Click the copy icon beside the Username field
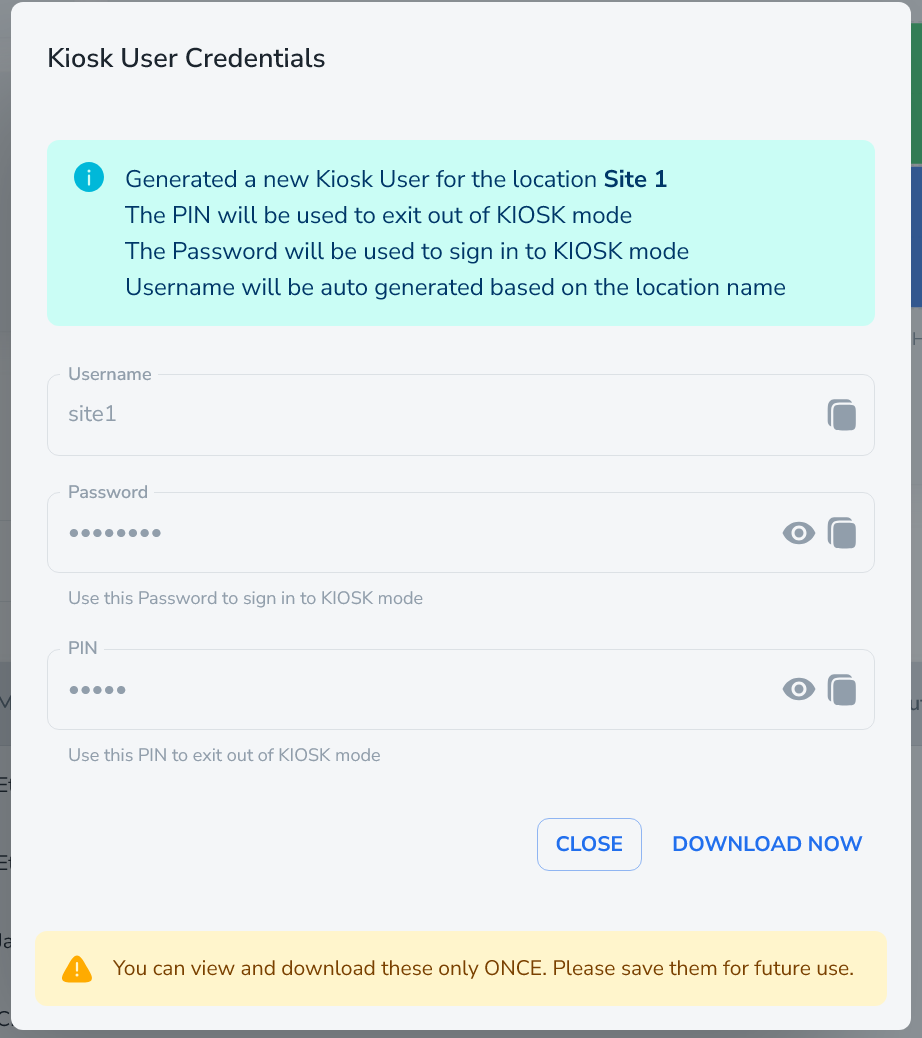Image resolution: width=922 pixels, height=1038 pixels. coord(842,414)
